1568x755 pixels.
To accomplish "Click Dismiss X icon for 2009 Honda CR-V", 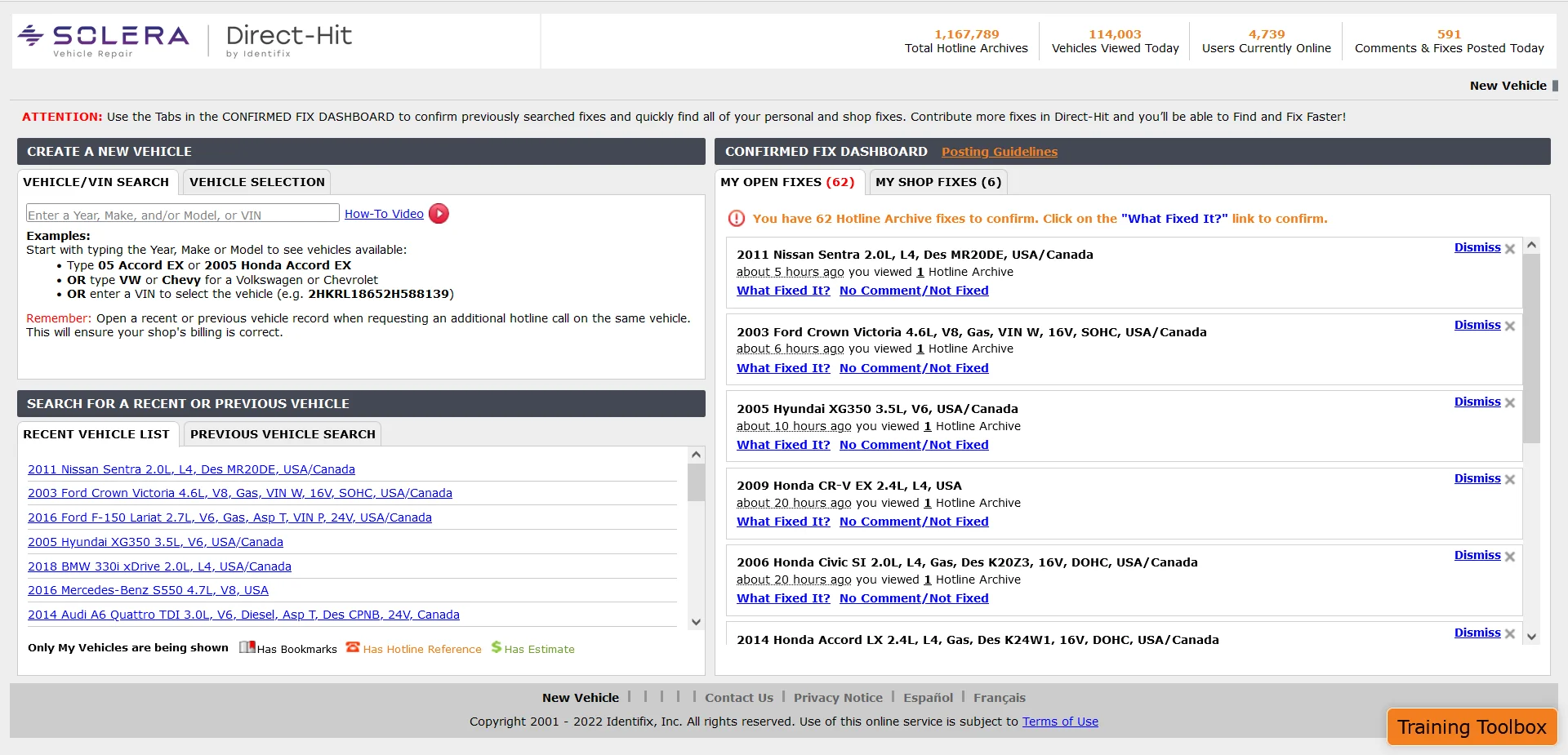I will click(x=1510, y=480).
